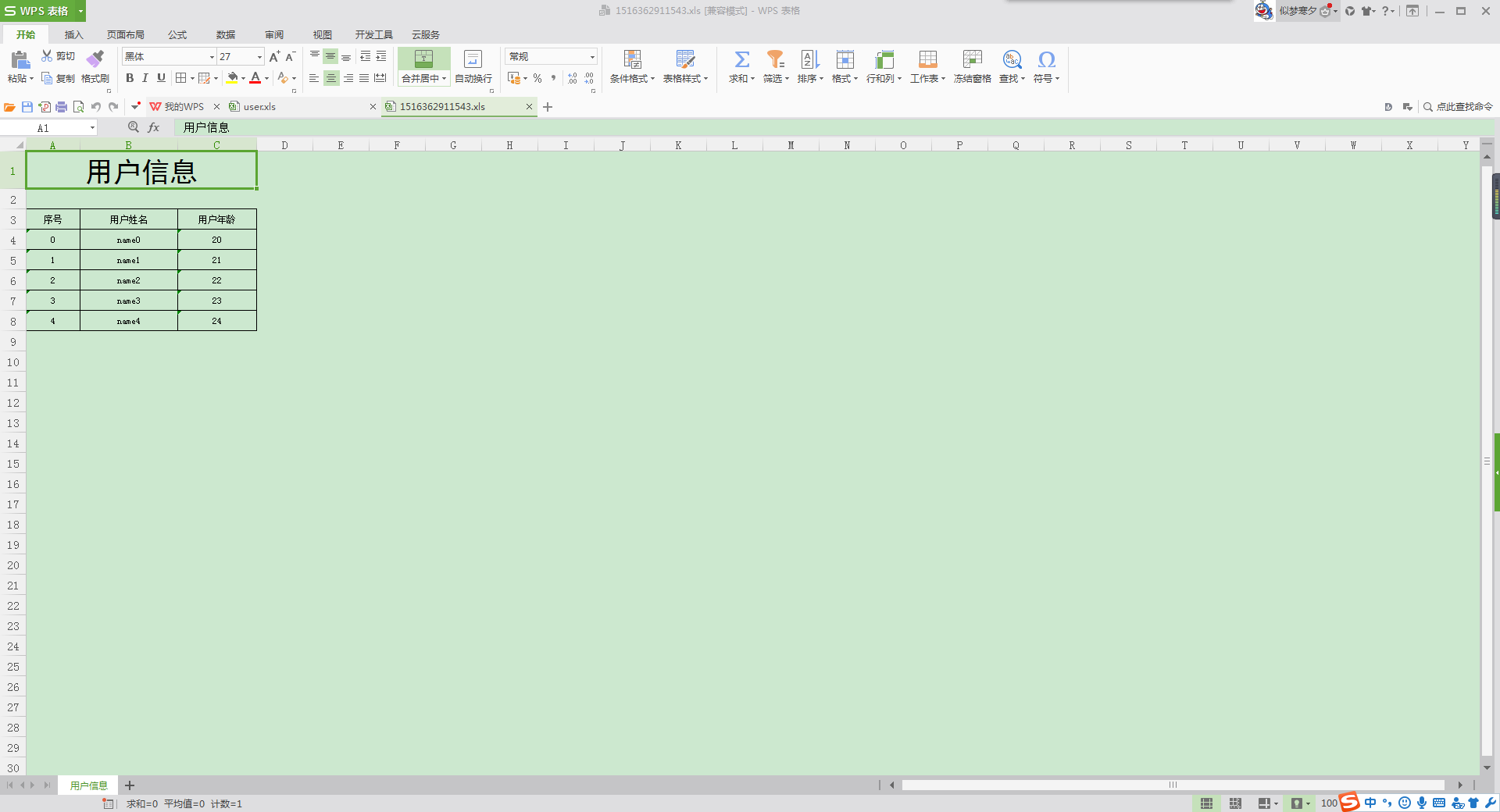The width and height of the screenshot is (1500, 812).
Task: Toggle vertical middle alignment
Action: [330, 56]
